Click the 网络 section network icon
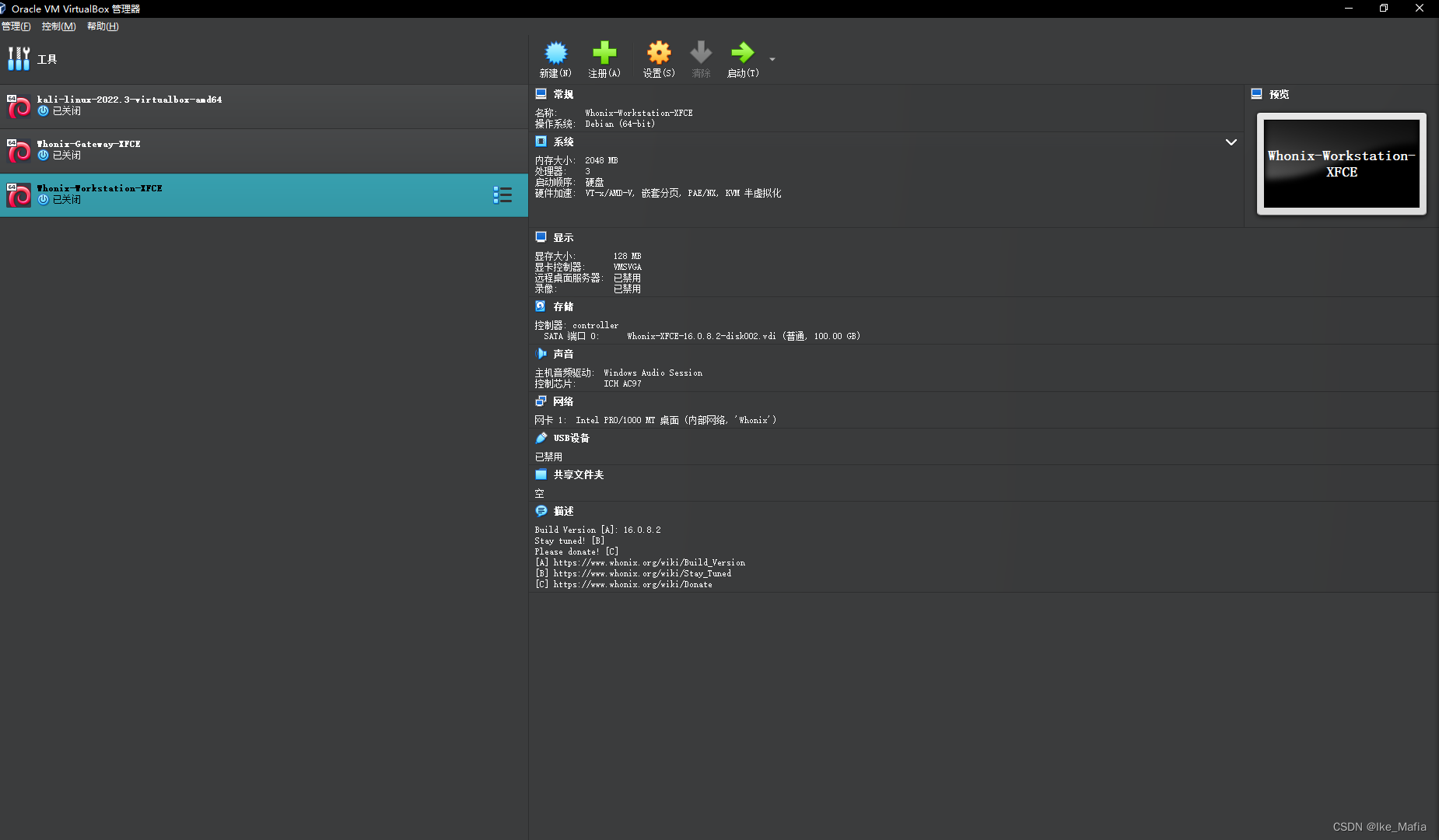The image size is (1439, 840). click(x=541, y=401)
